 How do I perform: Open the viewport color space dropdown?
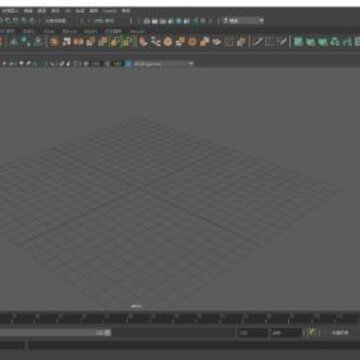pos(164,63)
